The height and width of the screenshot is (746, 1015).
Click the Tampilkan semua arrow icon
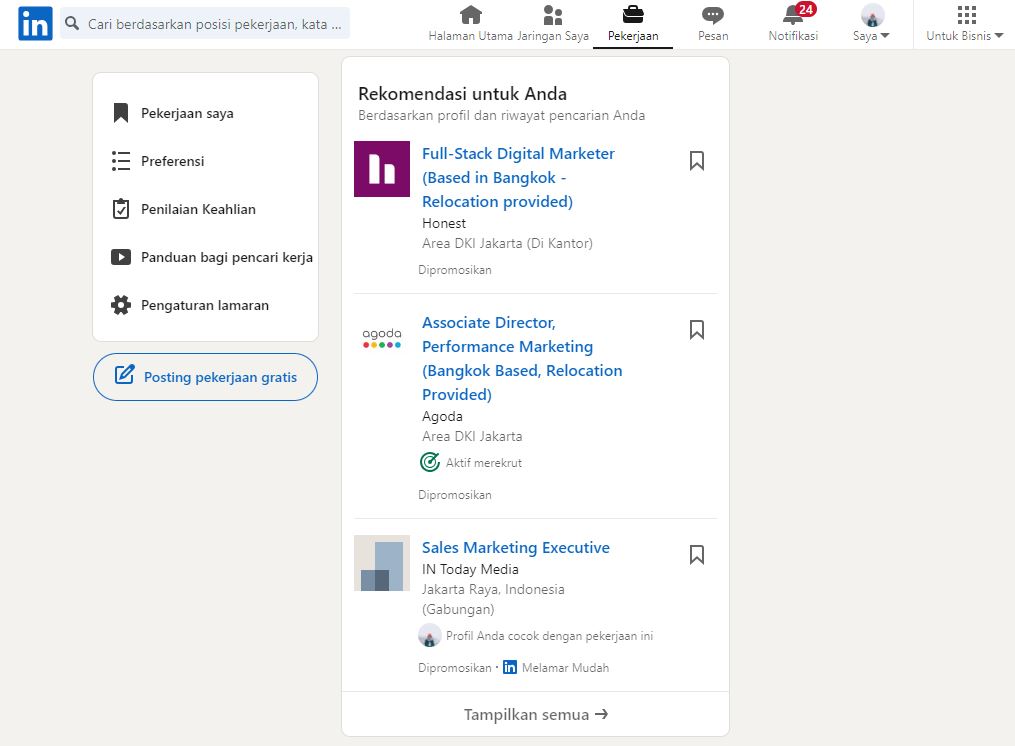coord(601,714)
